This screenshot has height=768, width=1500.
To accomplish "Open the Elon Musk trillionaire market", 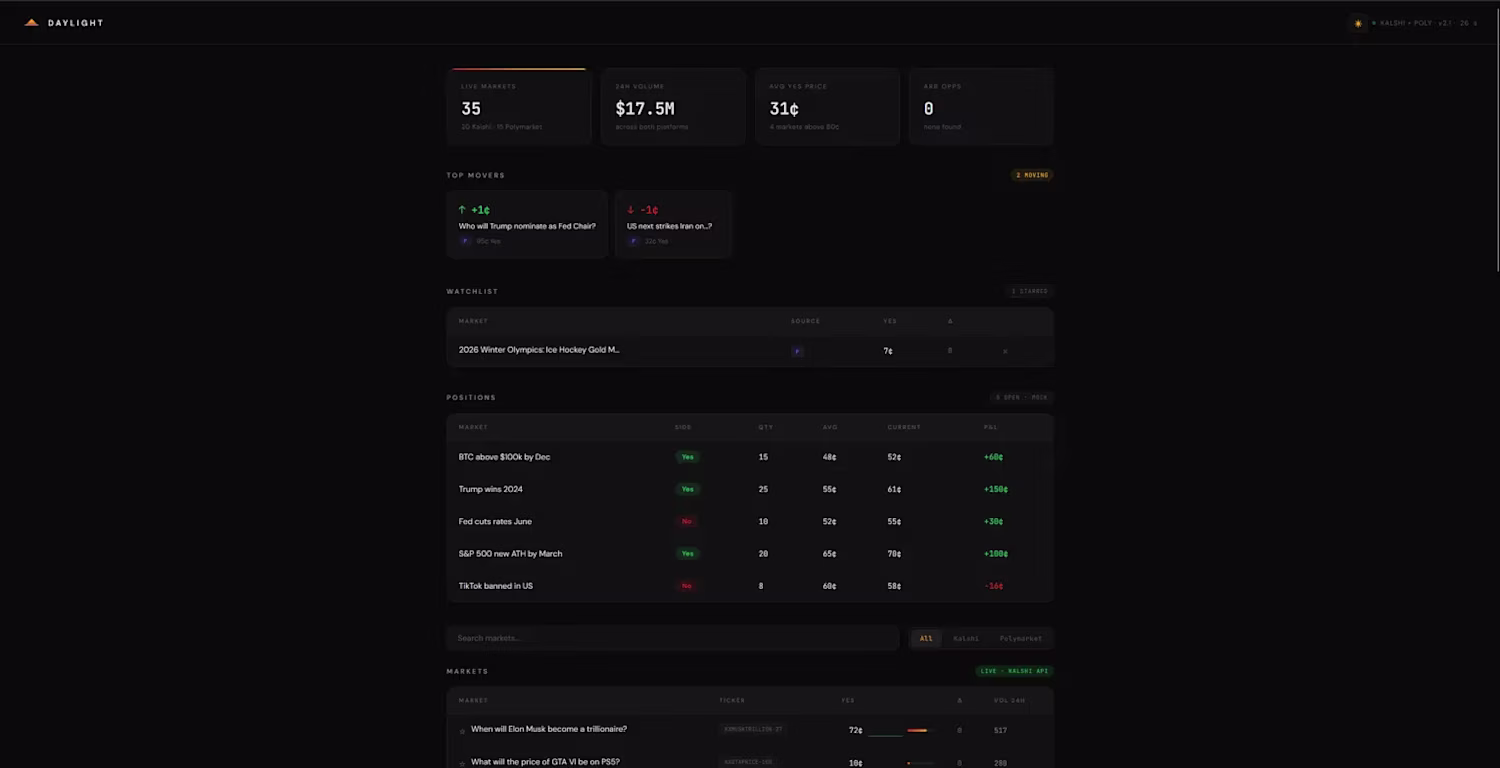I will 549,729.
